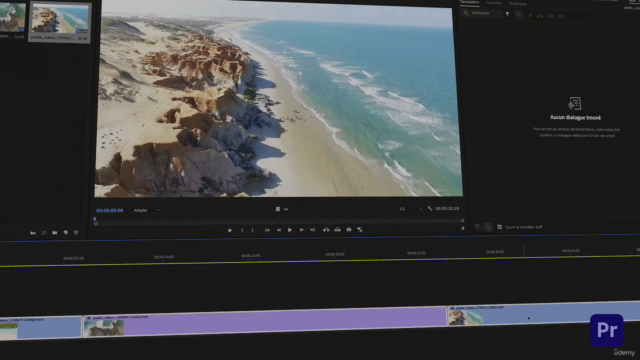Viewport: 640px width, 360px height.
Task: Toggle the Suivre le moniteur actif checkbox
Action: pyautogui.click(x=500, y=227)
